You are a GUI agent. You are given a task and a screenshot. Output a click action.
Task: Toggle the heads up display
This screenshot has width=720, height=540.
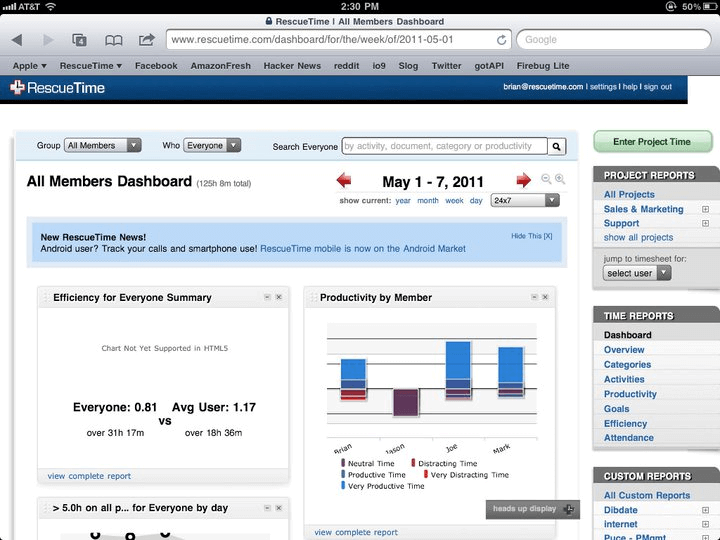coord(530,509)
